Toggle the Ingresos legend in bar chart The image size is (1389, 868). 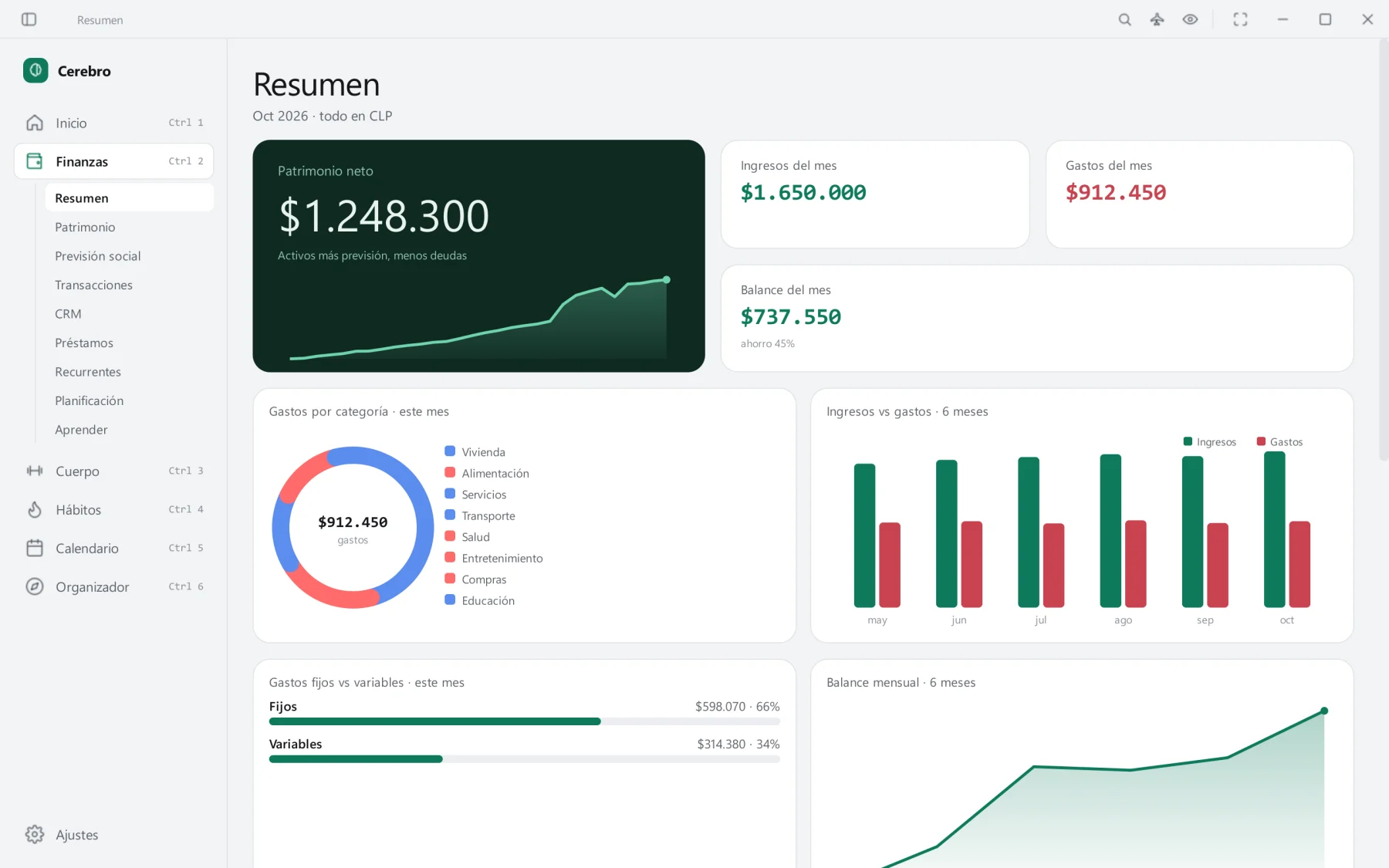pyautogui.click(x=1210, y=442)
